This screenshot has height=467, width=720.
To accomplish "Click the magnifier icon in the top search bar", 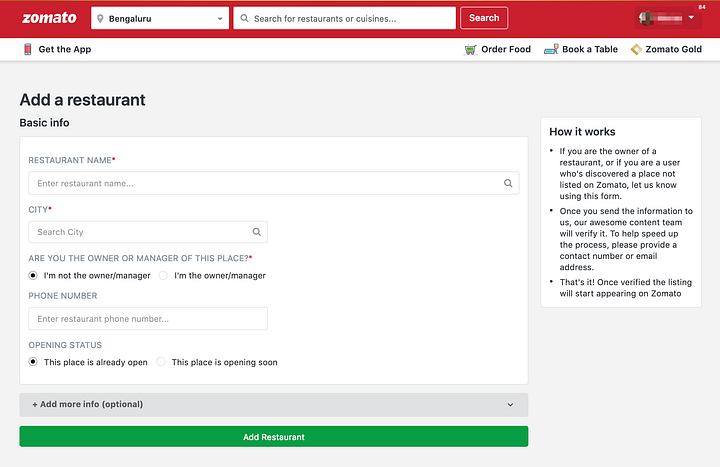I will pos(244,18).
